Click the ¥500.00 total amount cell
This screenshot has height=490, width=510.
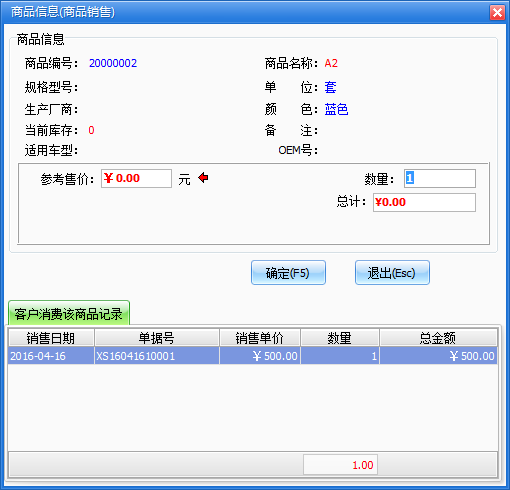pos(438,356)
